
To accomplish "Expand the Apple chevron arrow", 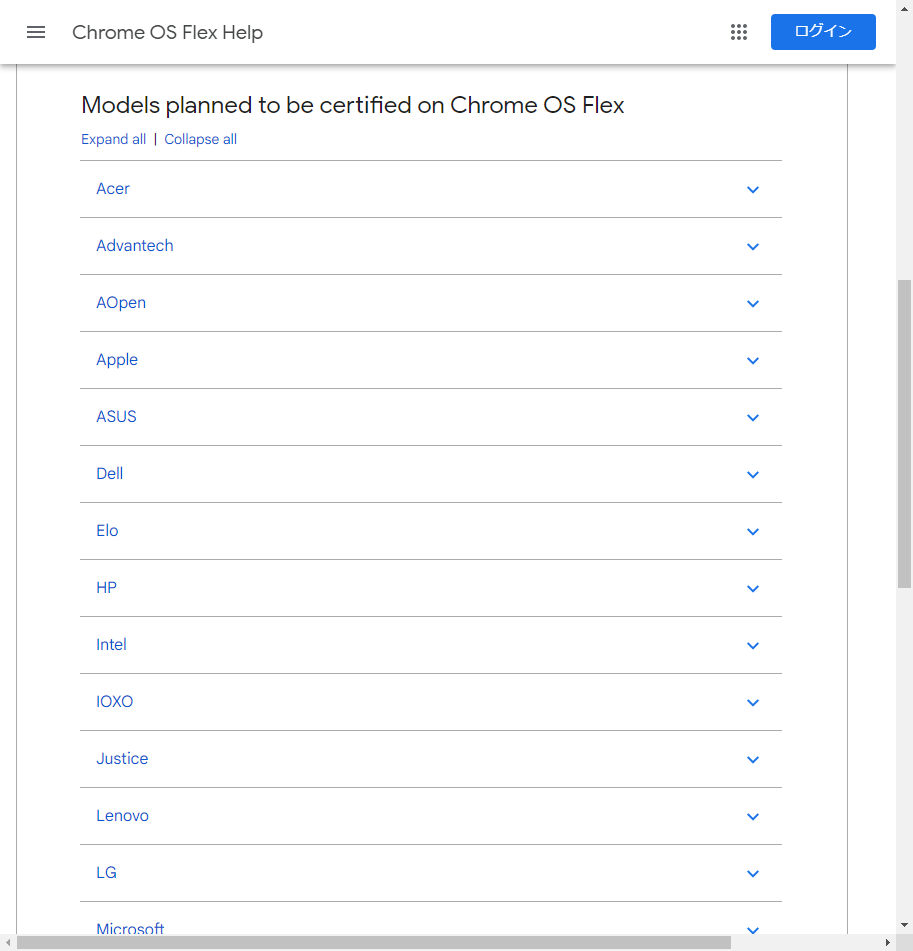I will coord(752,361).
